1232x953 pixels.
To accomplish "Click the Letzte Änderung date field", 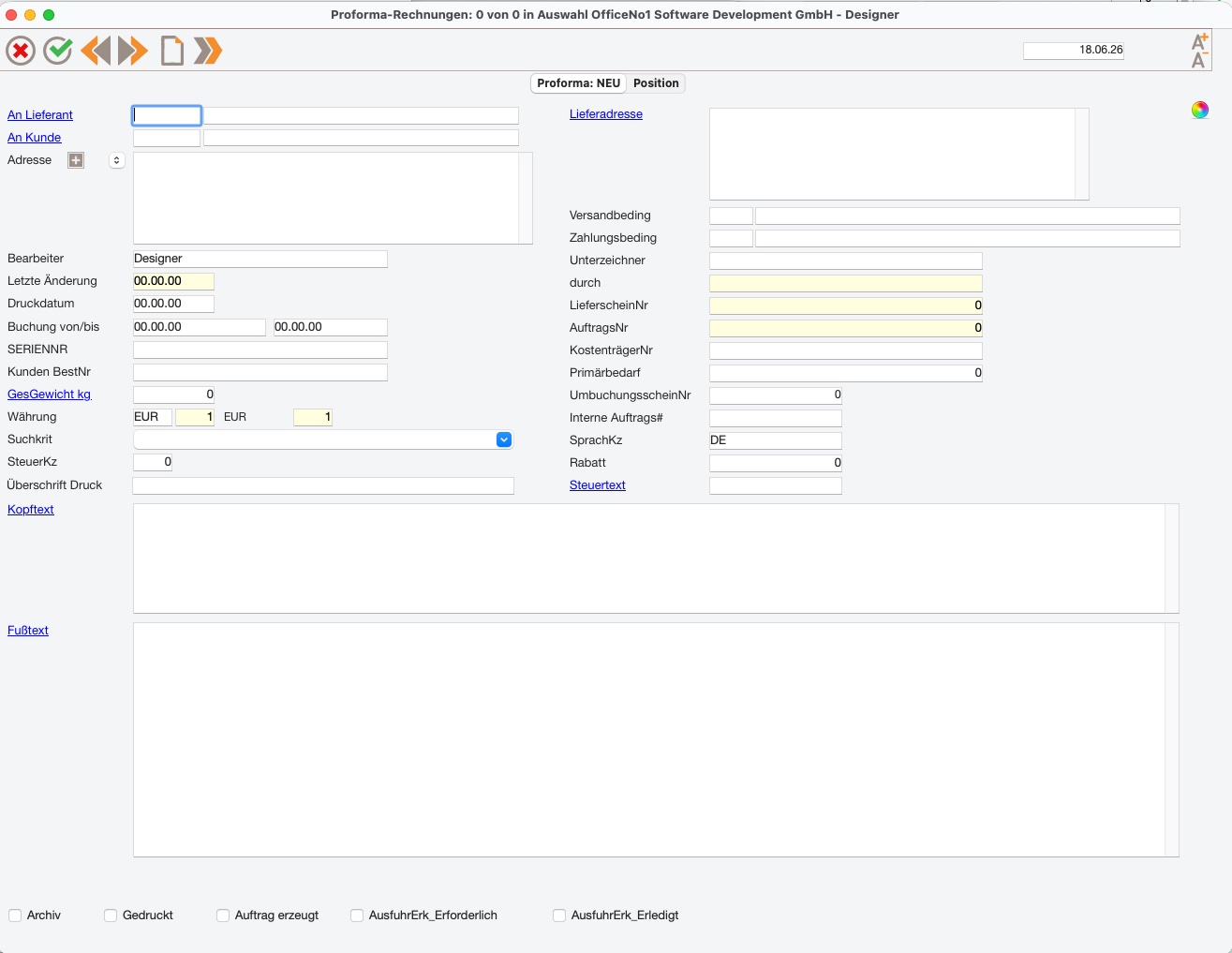I will pos(173,281).
